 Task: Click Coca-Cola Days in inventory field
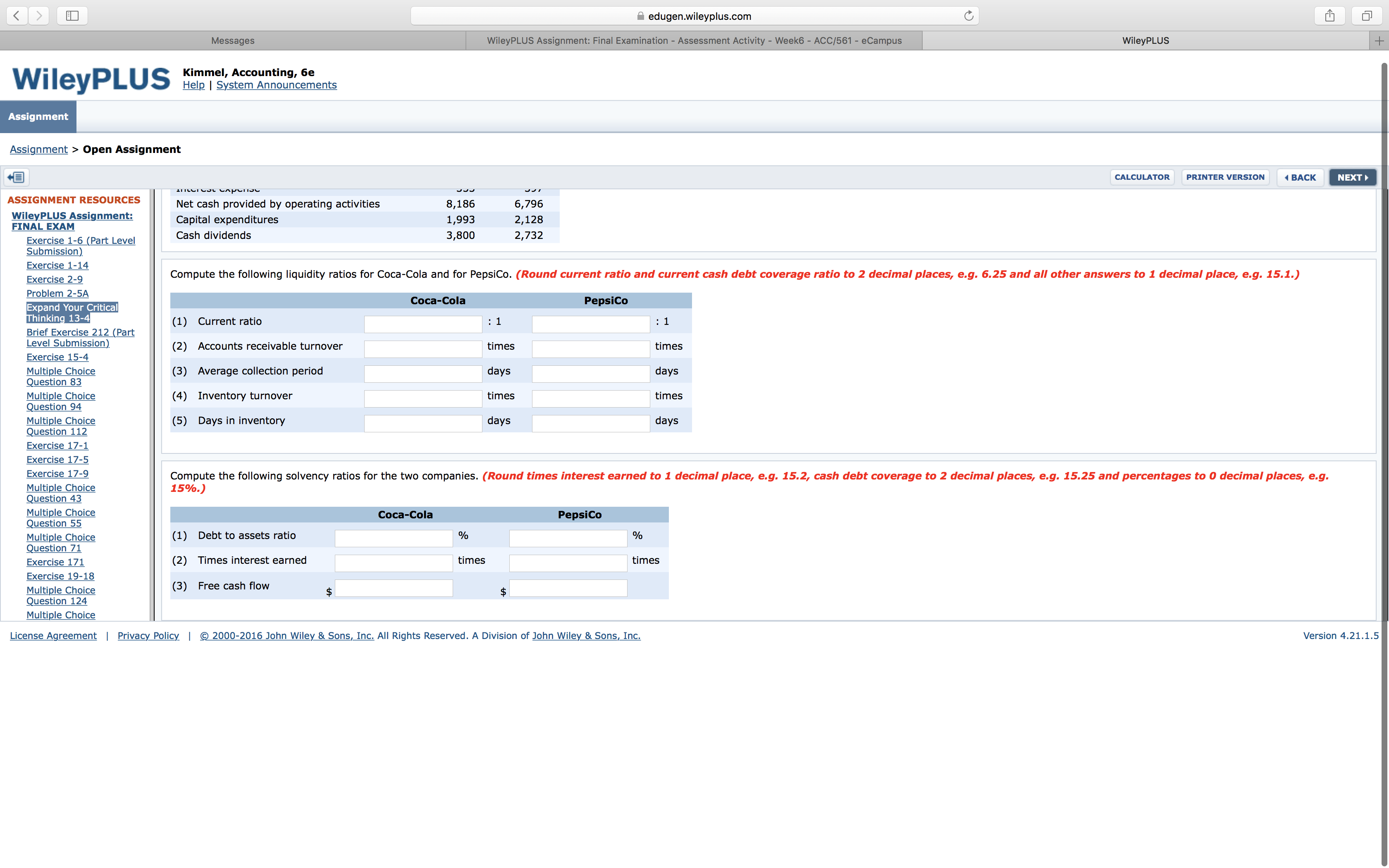pyautogui.click(x=423, y=423)
